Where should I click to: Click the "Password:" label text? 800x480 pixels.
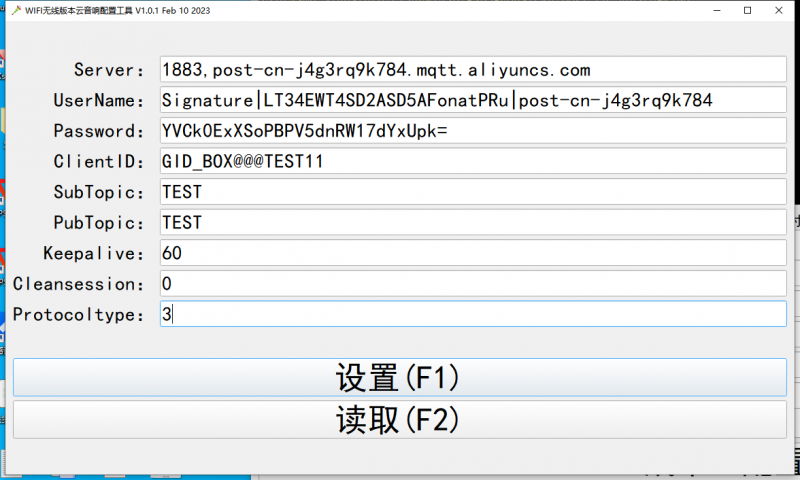tap(99, 131)
